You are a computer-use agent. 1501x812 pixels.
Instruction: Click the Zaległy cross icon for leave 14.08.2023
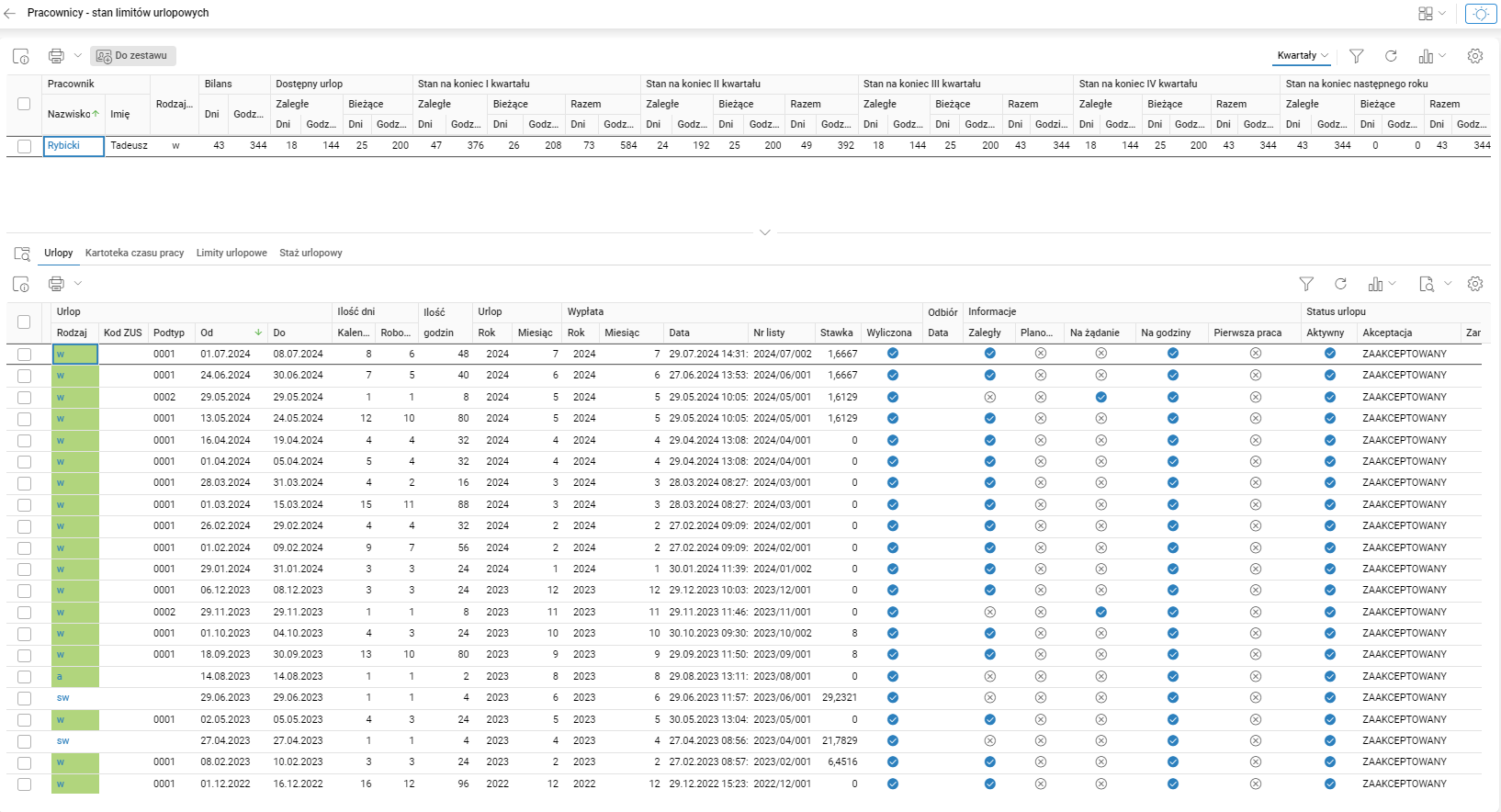point(990,676)
